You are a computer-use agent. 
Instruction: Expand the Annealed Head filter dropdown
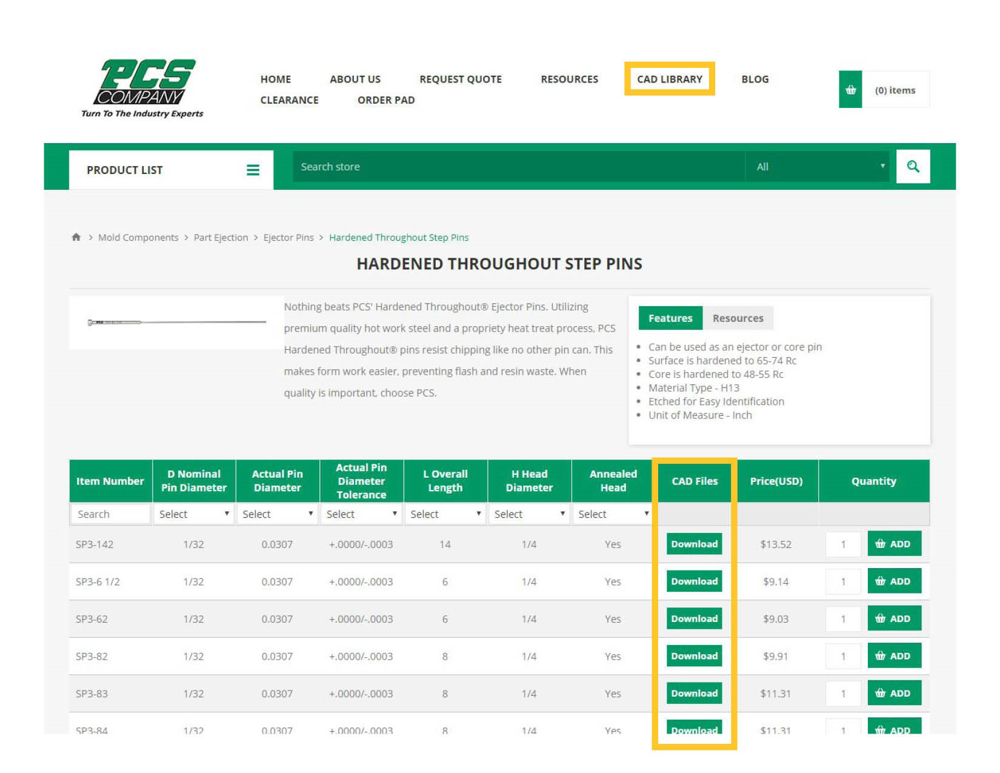[x=613, y=514]
